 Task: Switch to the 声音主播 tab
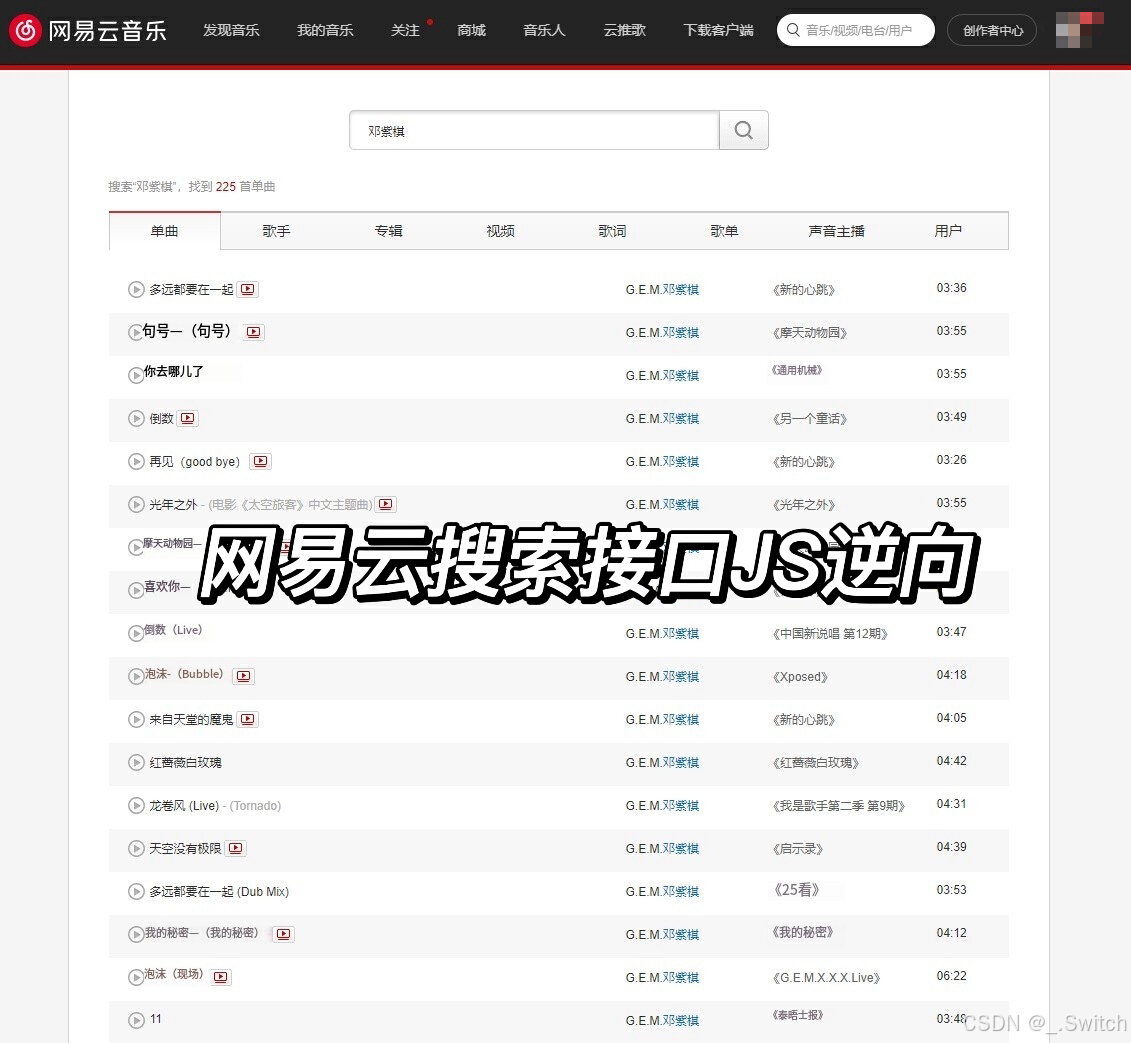pyautogui.click(x=836, y=231)
